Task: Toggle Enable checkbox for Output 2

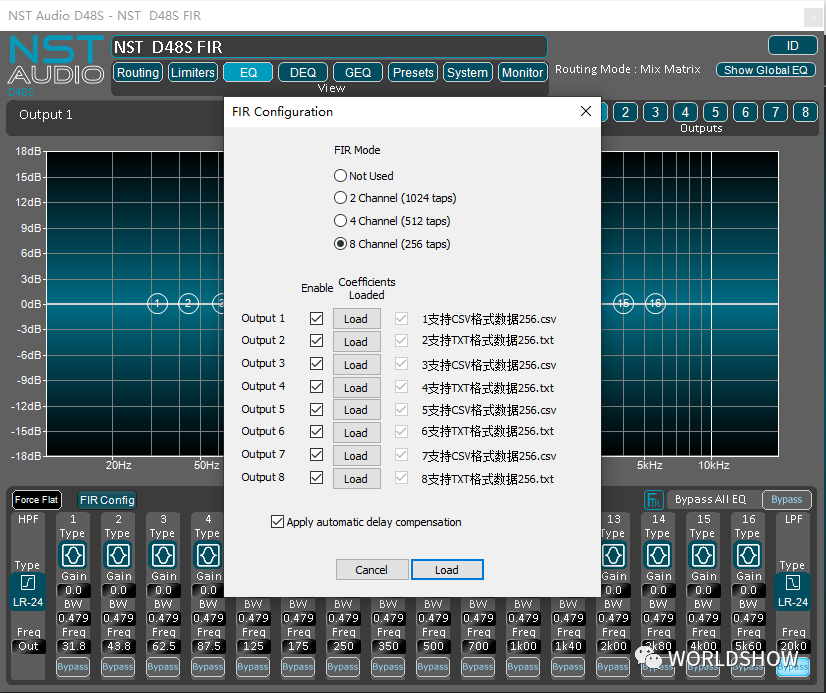Action: (x=317, y=341)
